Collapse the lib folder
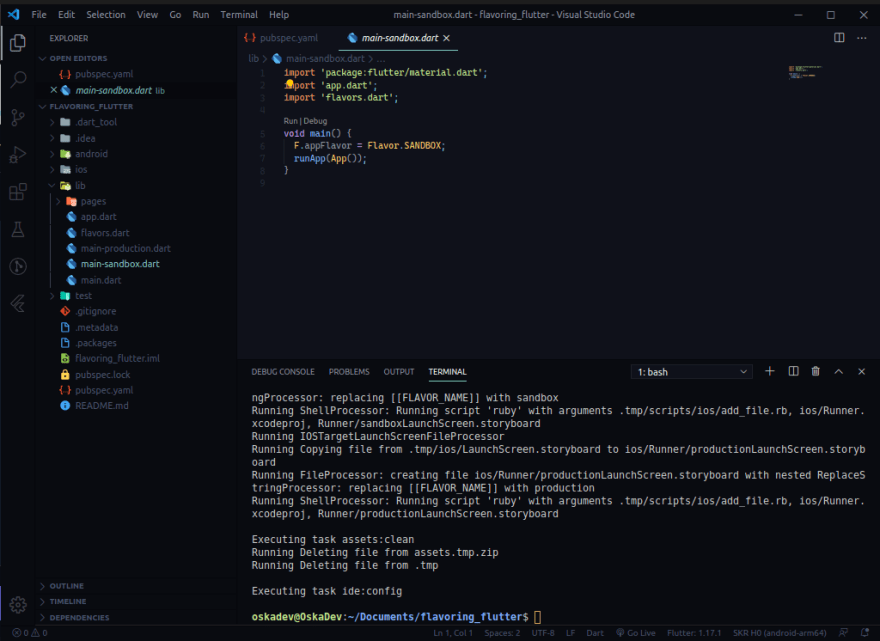This screenshot has height=641, width=880. point(52,185)
